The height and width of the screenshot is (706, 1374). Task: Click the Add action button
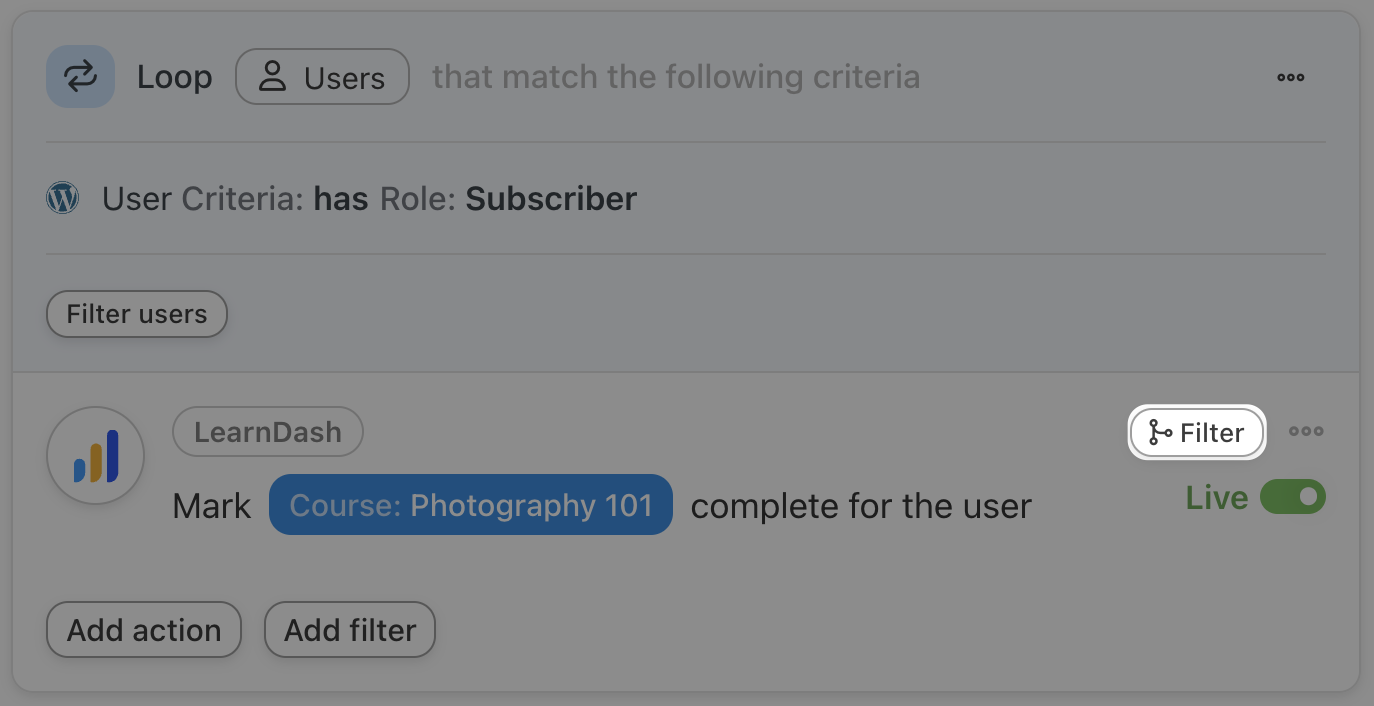click(x=144, y=630)
